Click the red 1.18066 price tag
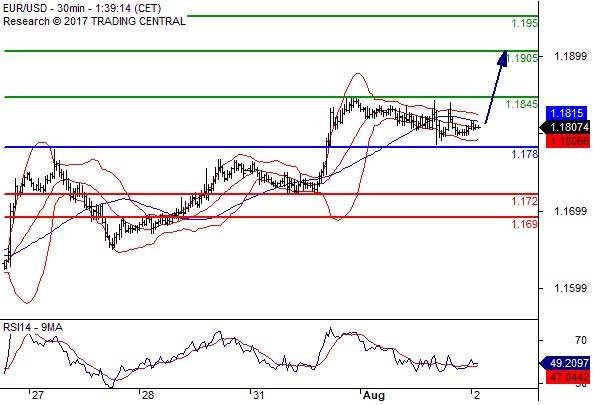 tap(568, 141)
